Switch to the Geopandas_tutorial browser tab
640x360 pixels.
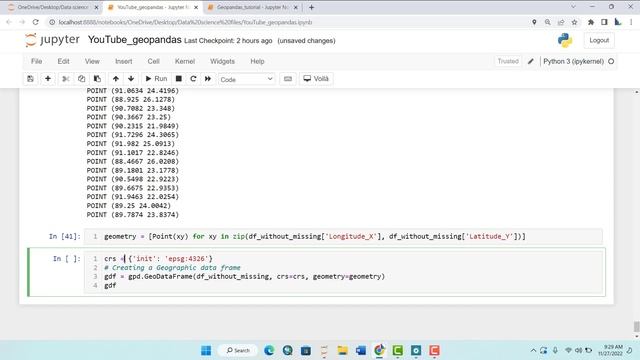[x=253, y=7]
